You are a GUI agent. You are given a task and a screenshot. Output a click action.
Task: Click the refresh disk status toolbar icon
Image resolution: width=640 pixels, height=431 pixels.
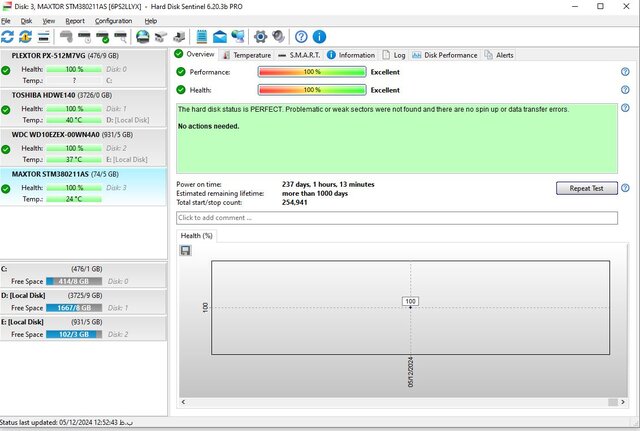coord(8,37)
